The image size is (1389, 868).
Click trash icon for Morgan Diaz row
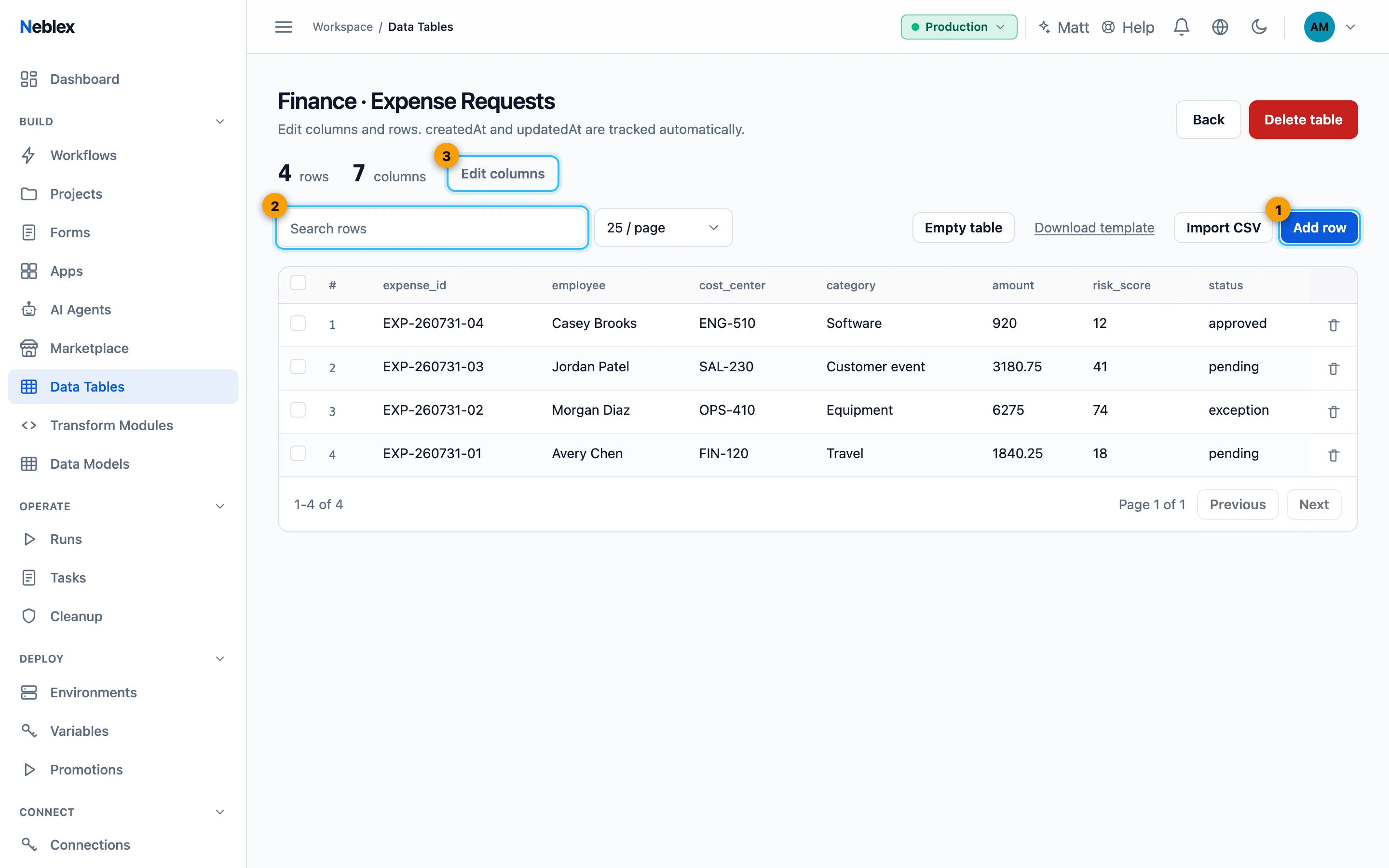pos(1334,412)
